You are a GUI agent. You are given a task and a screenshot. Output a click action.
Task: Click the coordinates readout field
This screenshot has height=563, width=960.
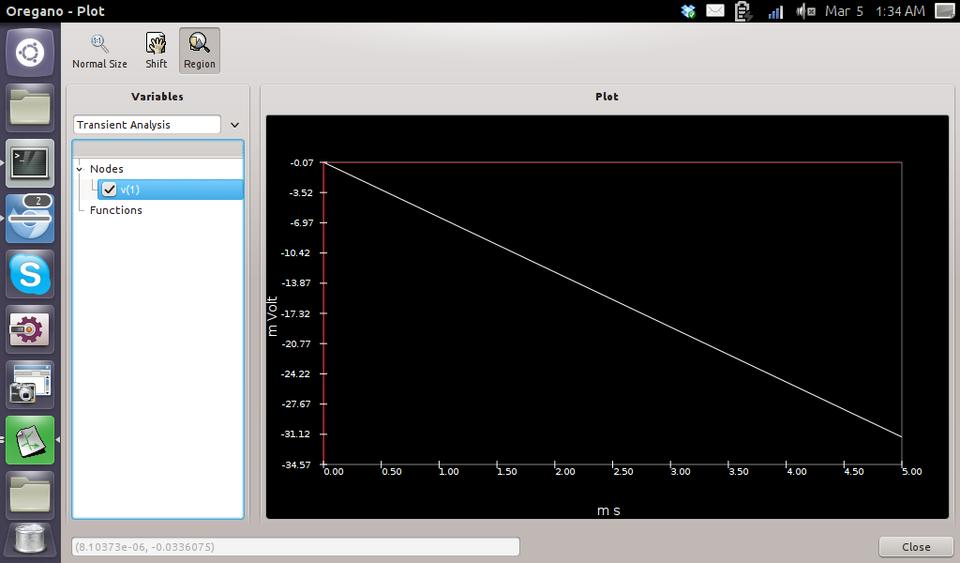pyautogui.click(x=296, y=546)
